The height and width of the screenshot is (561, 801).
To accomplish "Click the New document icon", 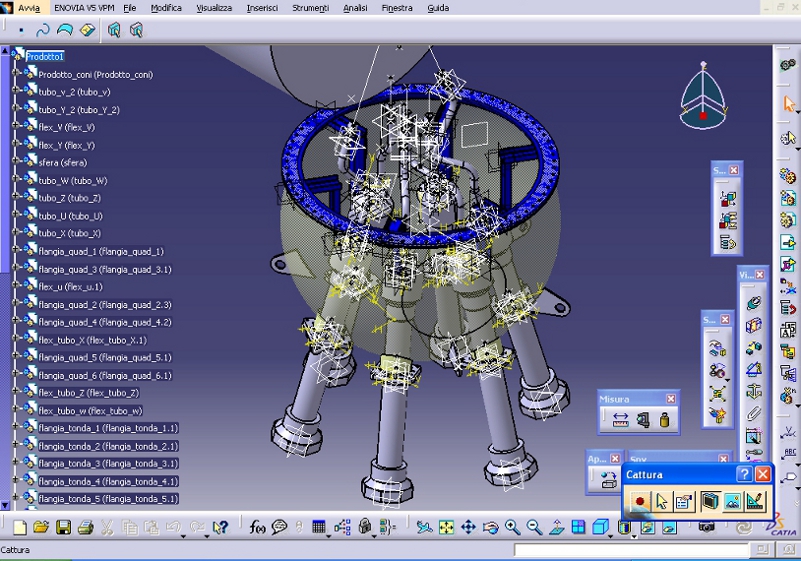I will click(x=19, y=527).
